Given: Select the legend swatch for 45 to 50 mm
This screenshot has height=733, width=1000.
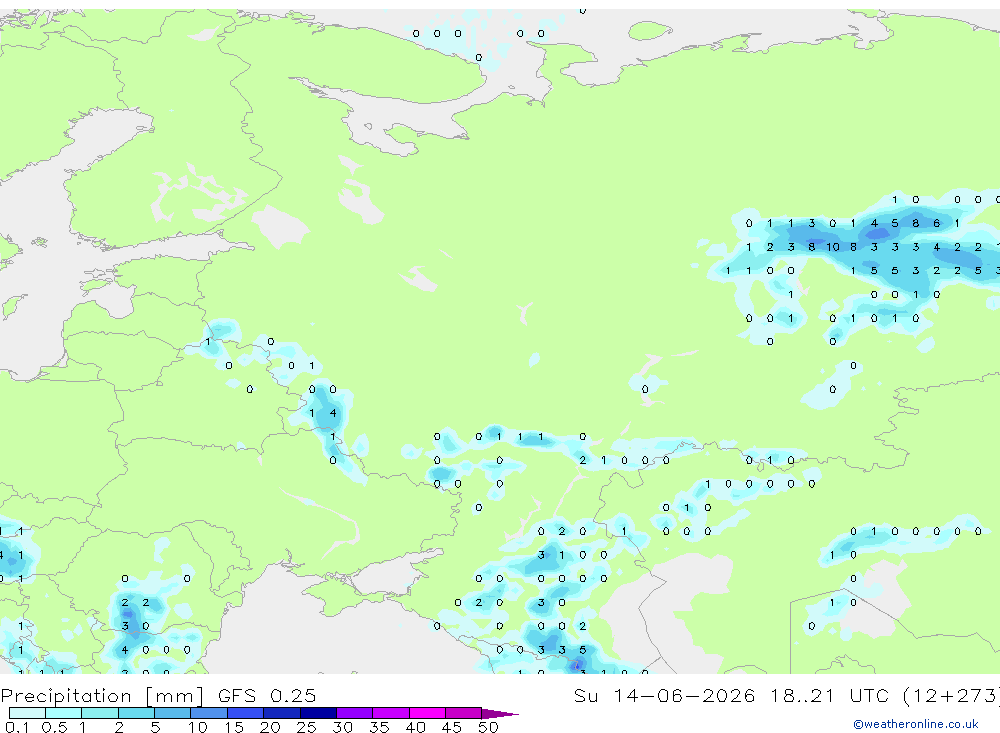Looking at the screenshot, I should coord(464,713).
